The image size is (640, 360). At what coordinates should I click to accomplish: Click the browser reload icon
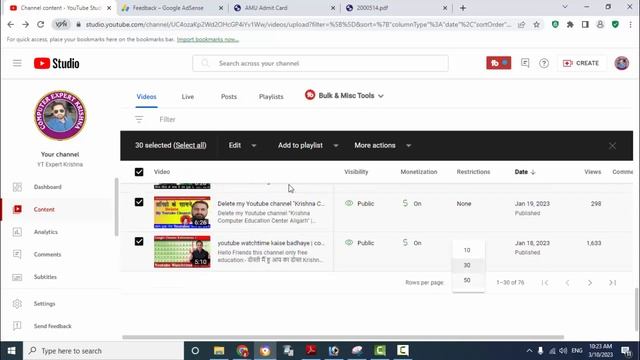point(40,24)
